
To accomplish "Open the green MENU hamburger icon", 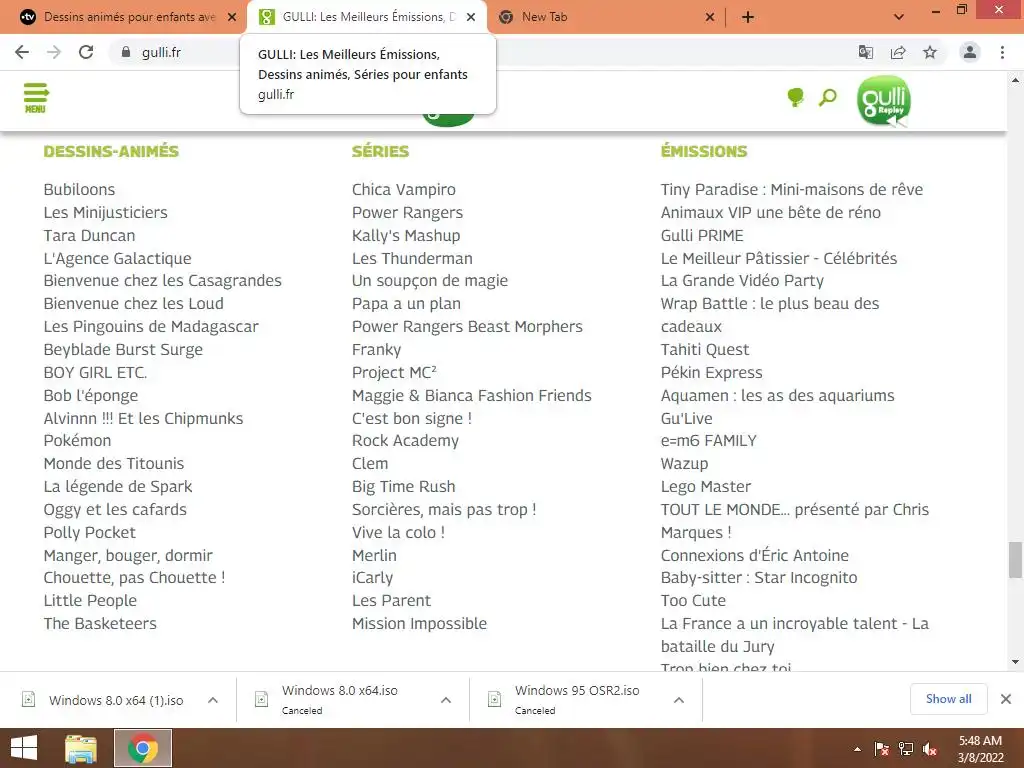I will (x=35, y=98).
